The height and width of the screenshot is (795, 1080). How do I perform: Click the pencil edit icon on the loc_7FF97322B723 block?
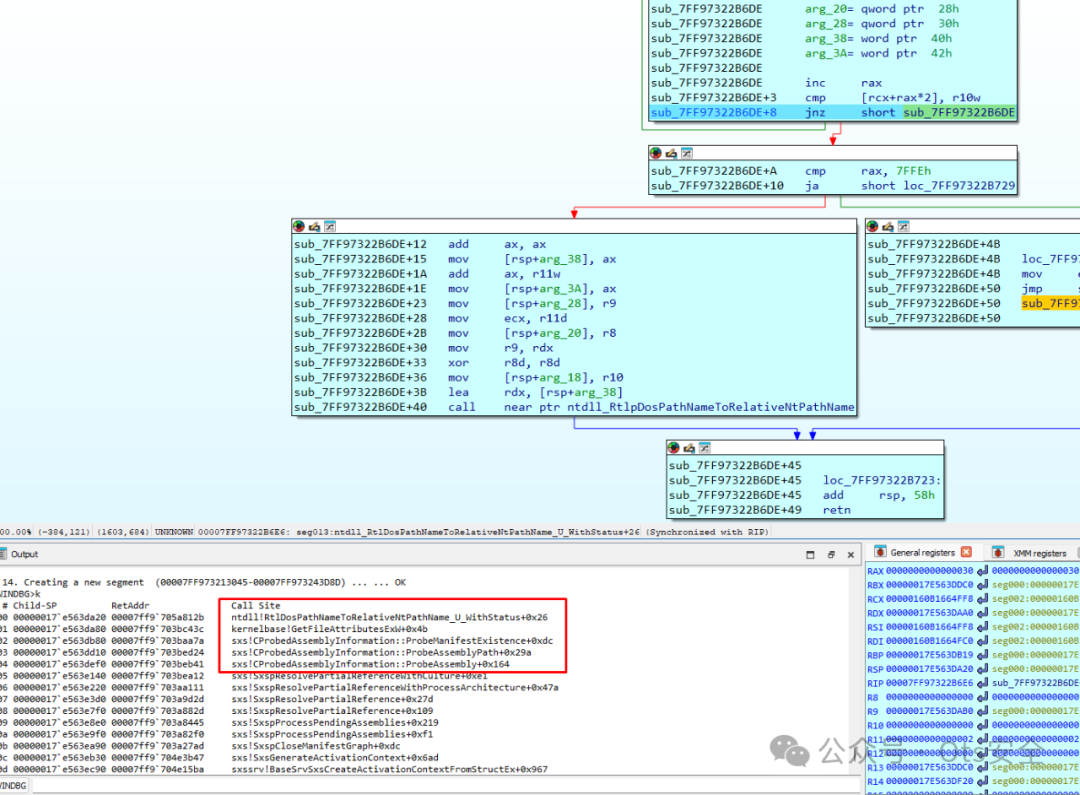(689, 448)
